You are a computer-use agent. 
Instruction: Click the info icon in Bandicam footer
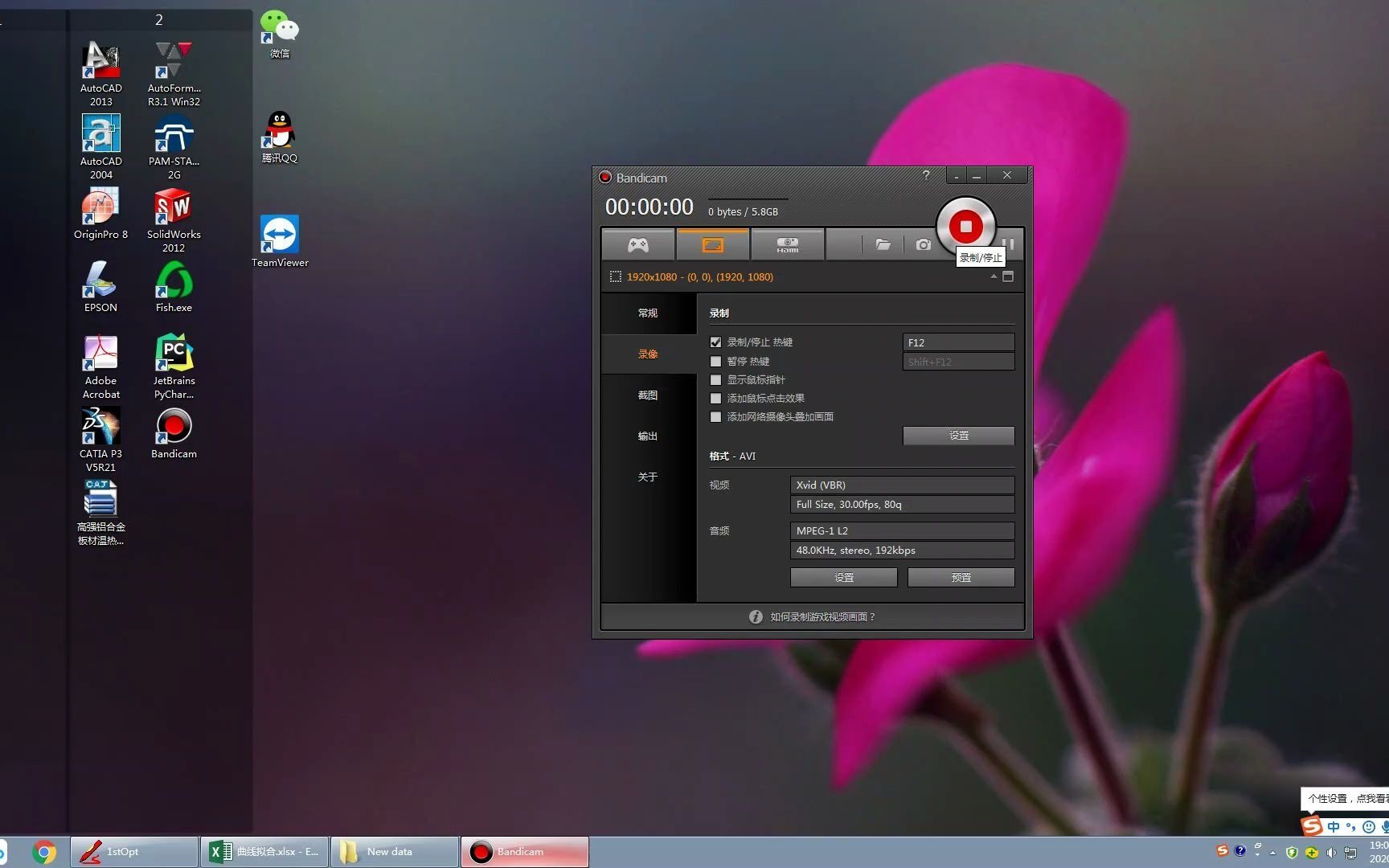[756, 616]
